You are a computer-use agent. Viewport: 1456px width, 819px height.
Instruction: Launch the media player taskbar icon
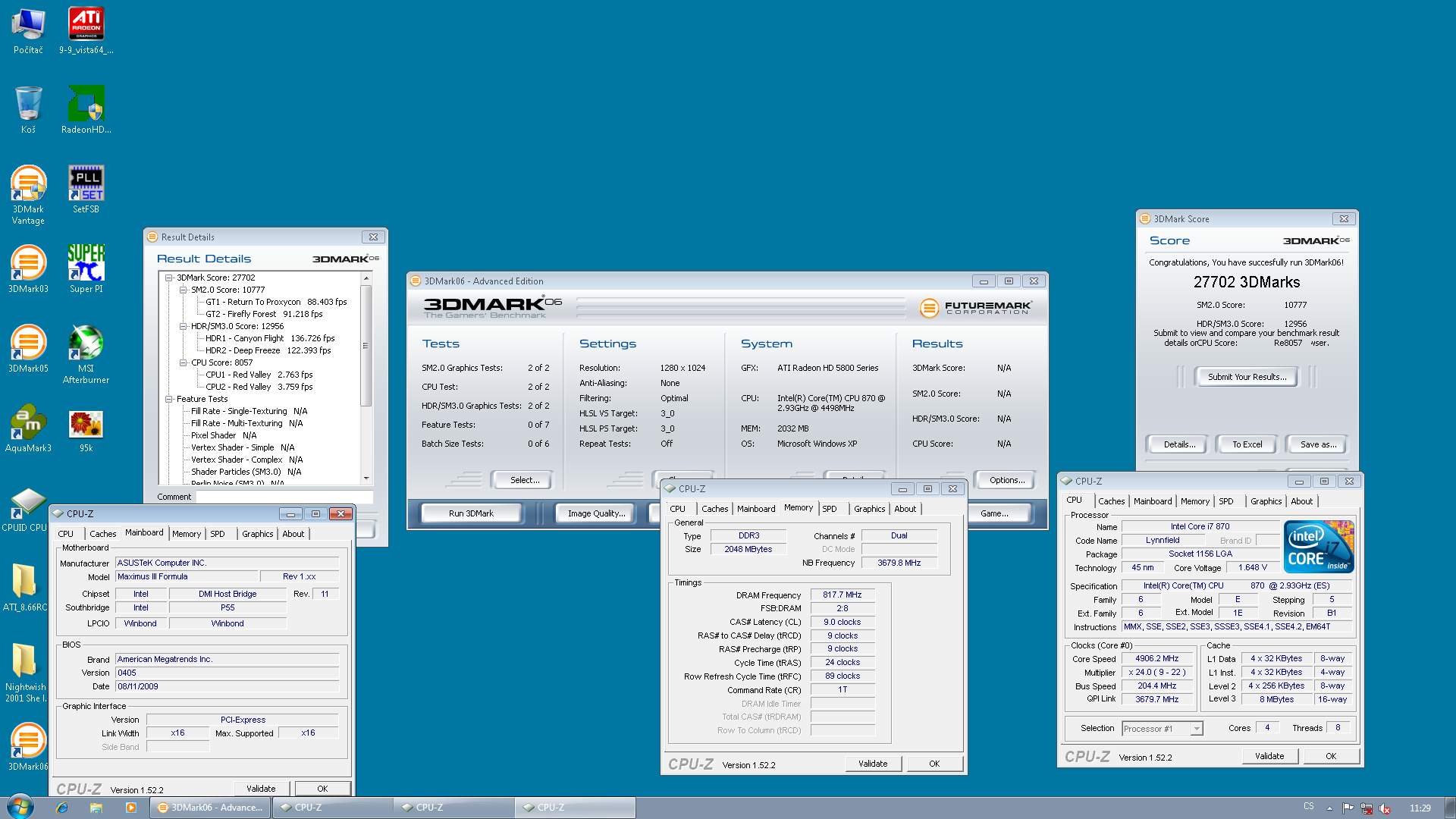(x=130, y=808)
